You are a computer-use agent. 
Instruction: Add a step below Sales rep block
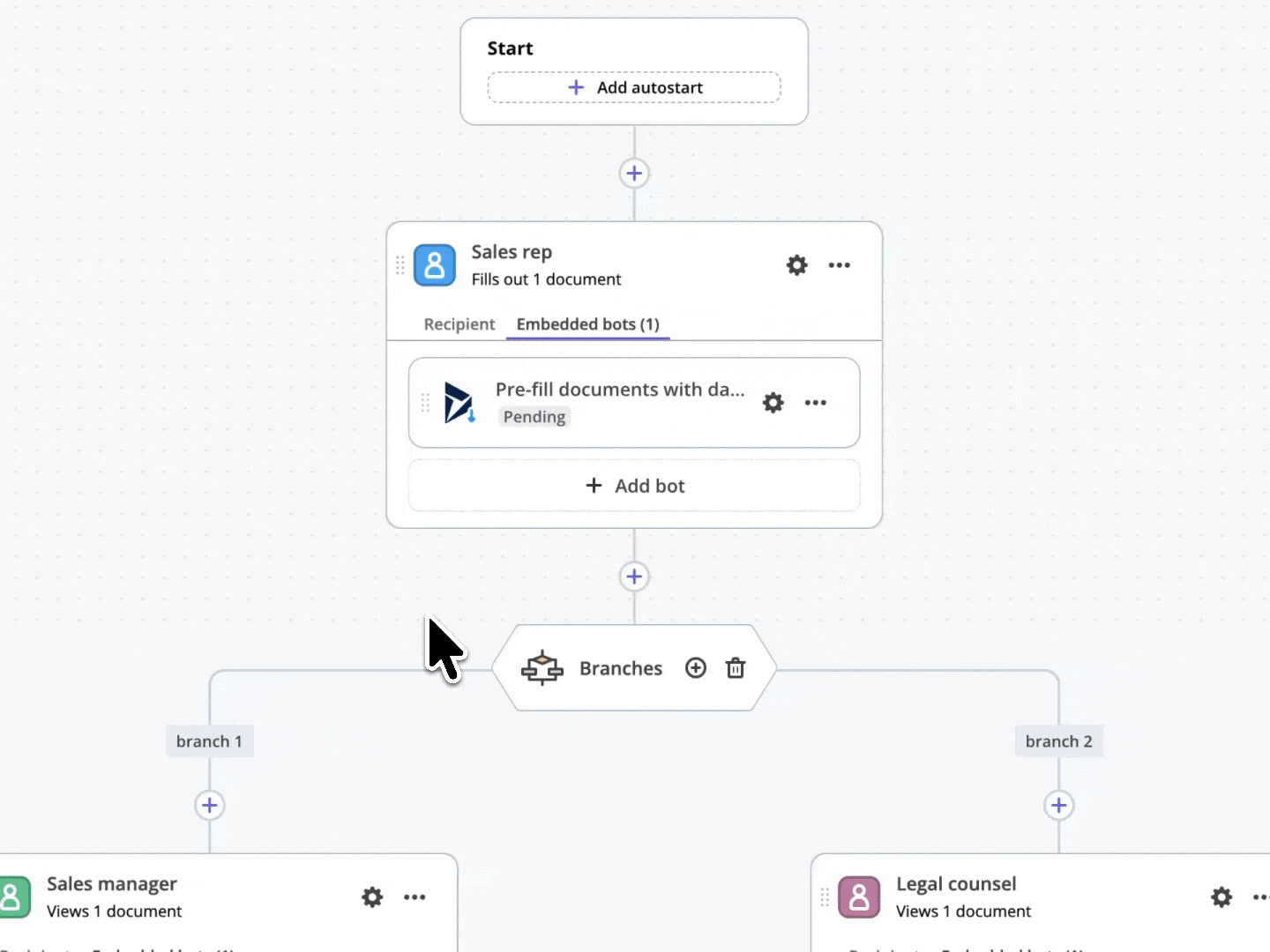click(x=634, y=576)
